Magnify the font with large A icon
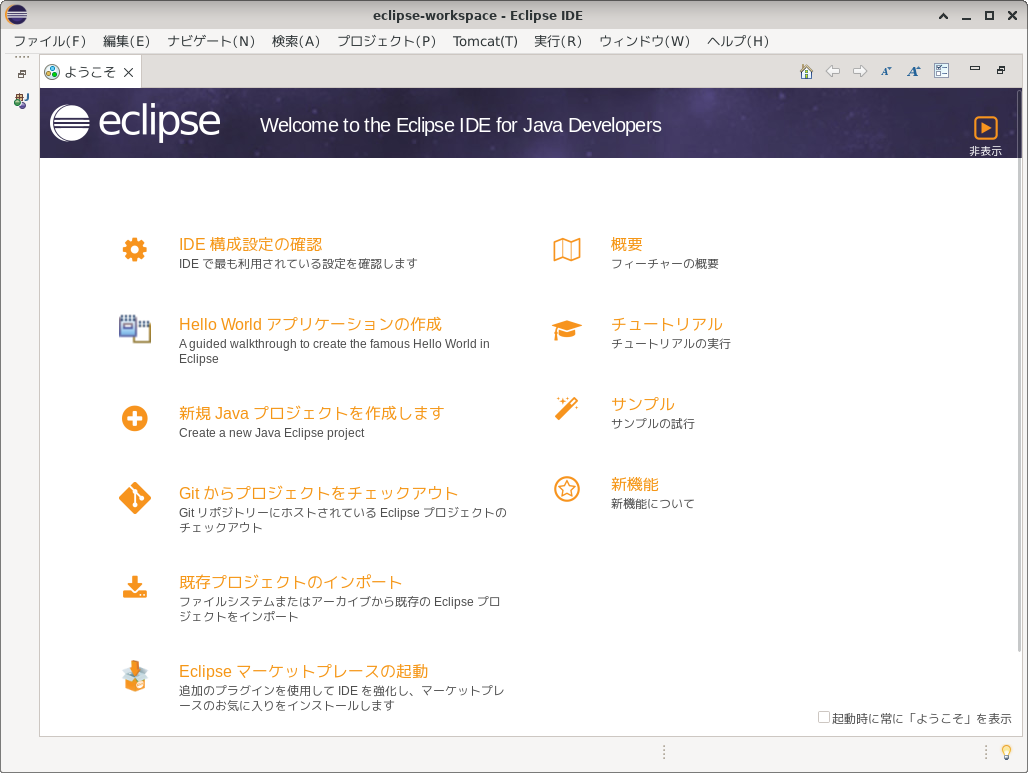1028x773 pixels. click(x=914, y=71)
